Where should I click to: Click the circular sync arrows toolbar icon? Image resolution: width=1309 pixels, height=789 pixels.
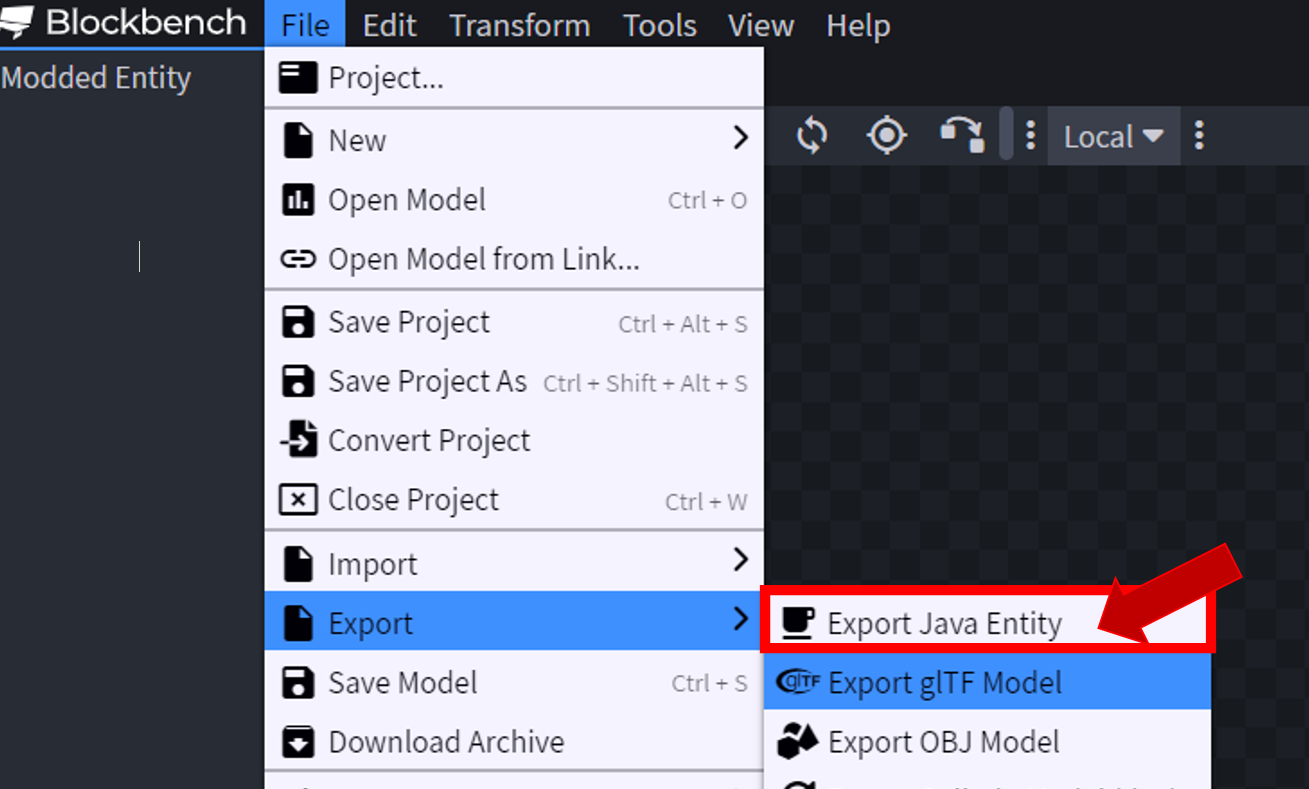812,135
